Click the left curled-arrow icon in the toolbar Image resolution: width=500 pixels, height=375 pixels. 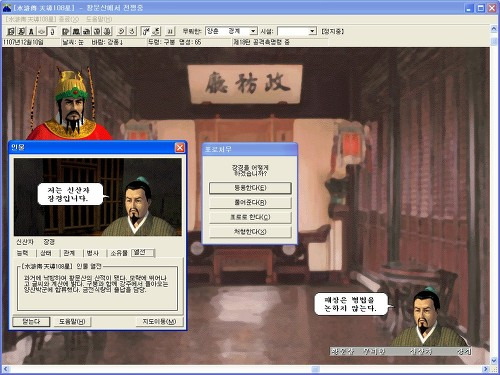[121, 31]
